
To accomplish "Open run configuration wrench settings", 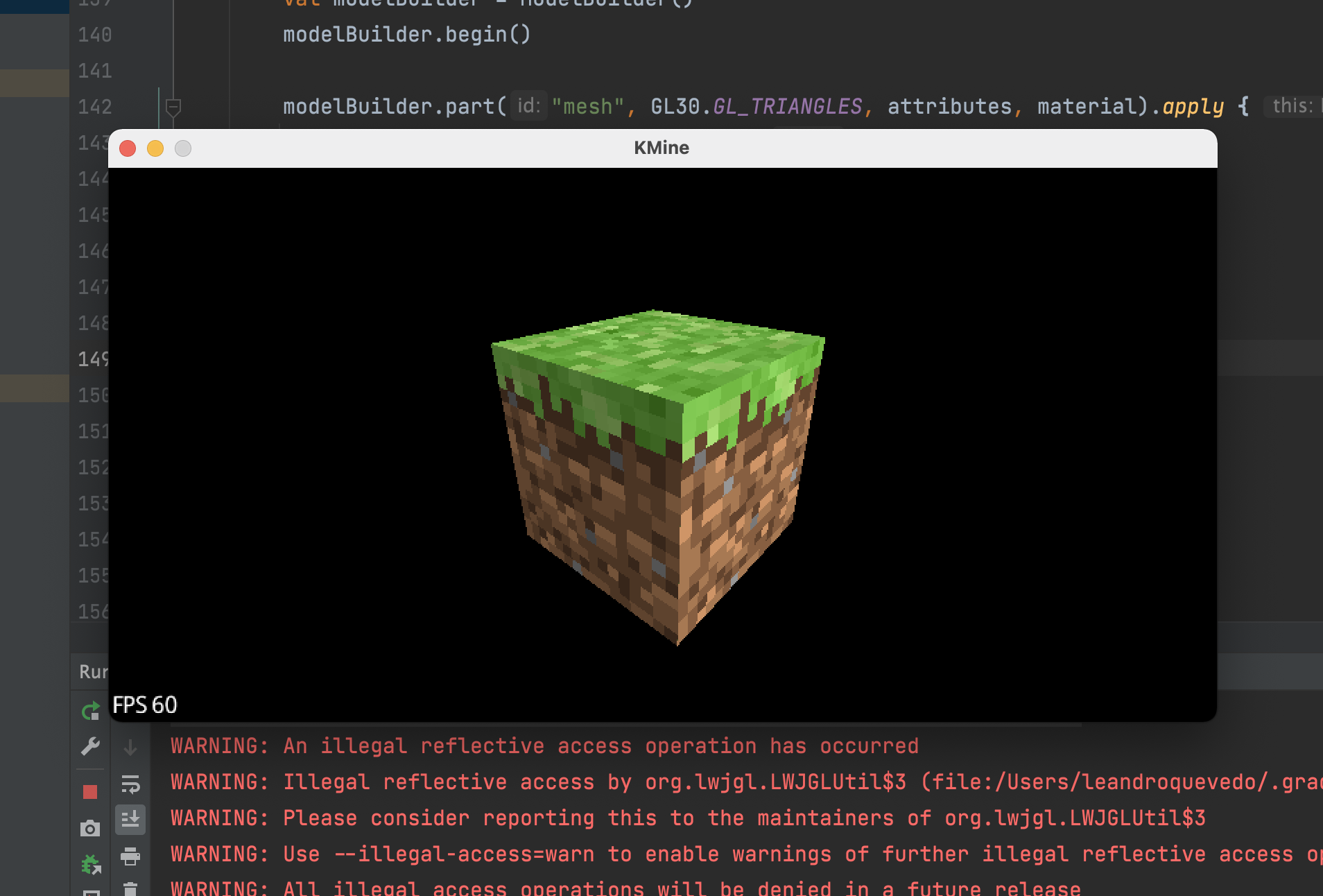I will pyautogui.click(x=90, y=746).
